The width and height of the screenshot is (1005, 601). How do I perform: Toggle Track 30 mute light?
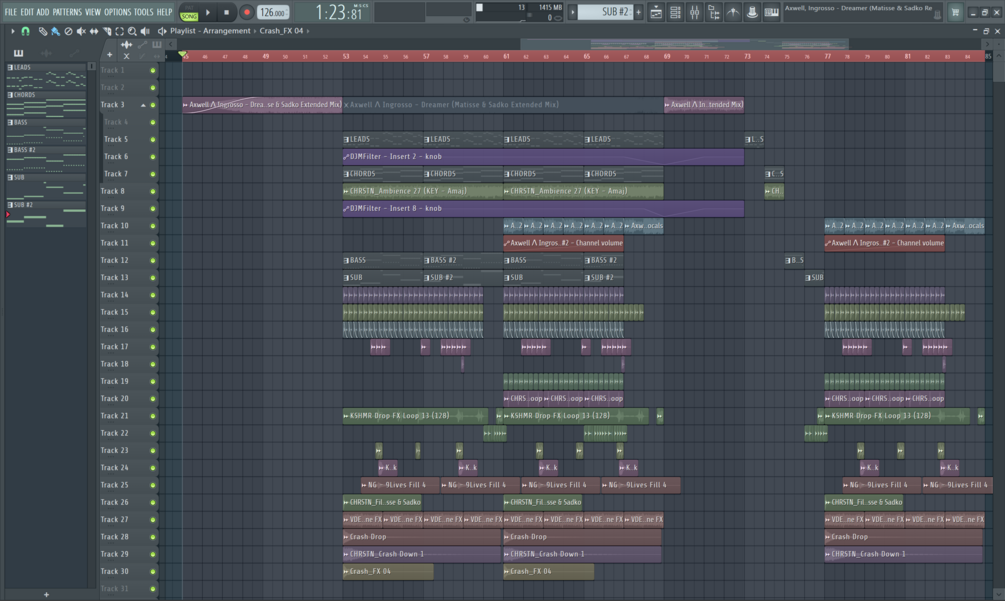point(153,572)
